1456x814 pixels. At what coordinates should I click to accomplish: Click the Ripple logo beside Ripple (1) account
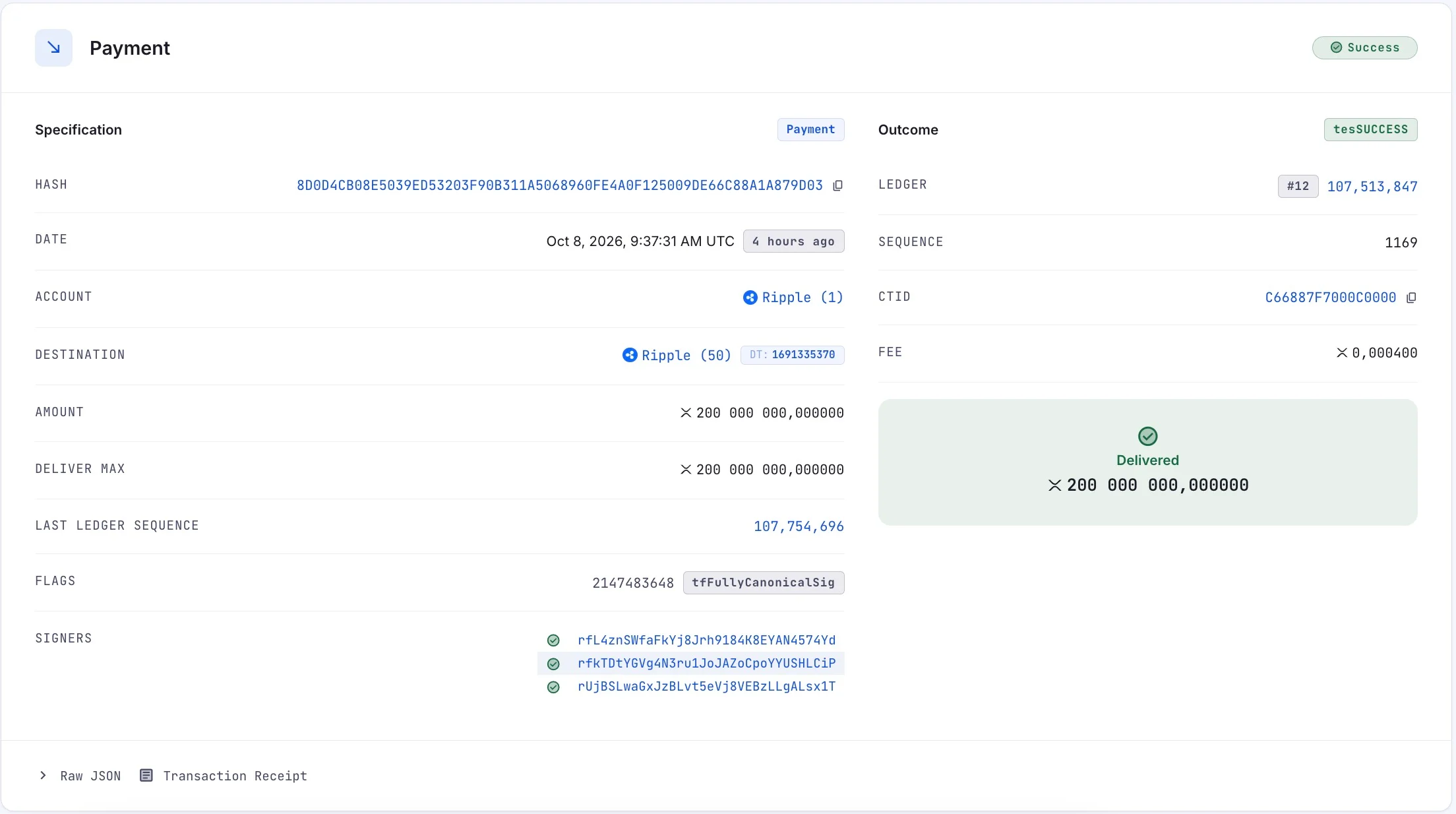coord(750,297)
